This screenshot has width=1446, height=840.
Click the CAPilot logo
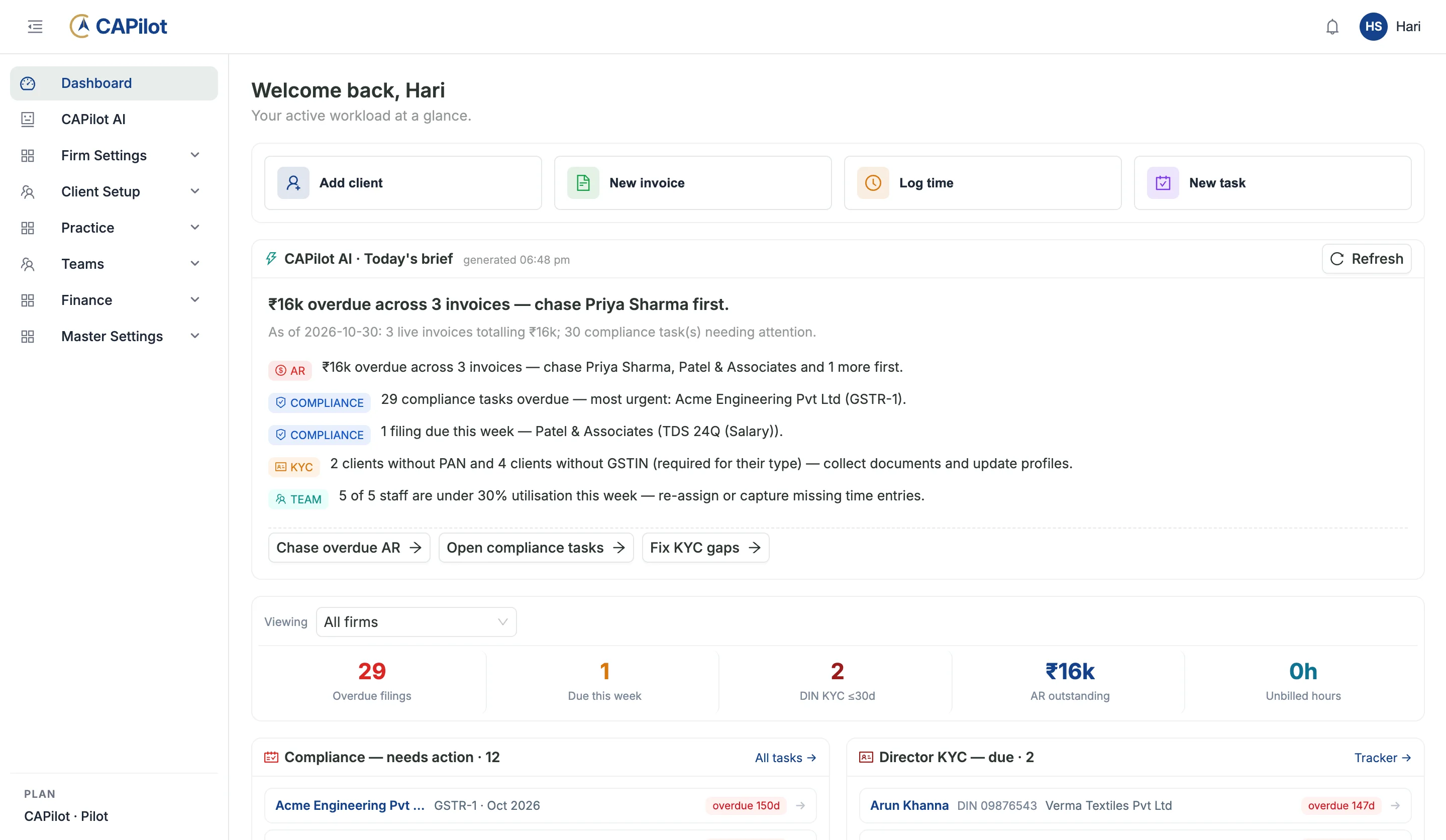(x=118, y=27)
